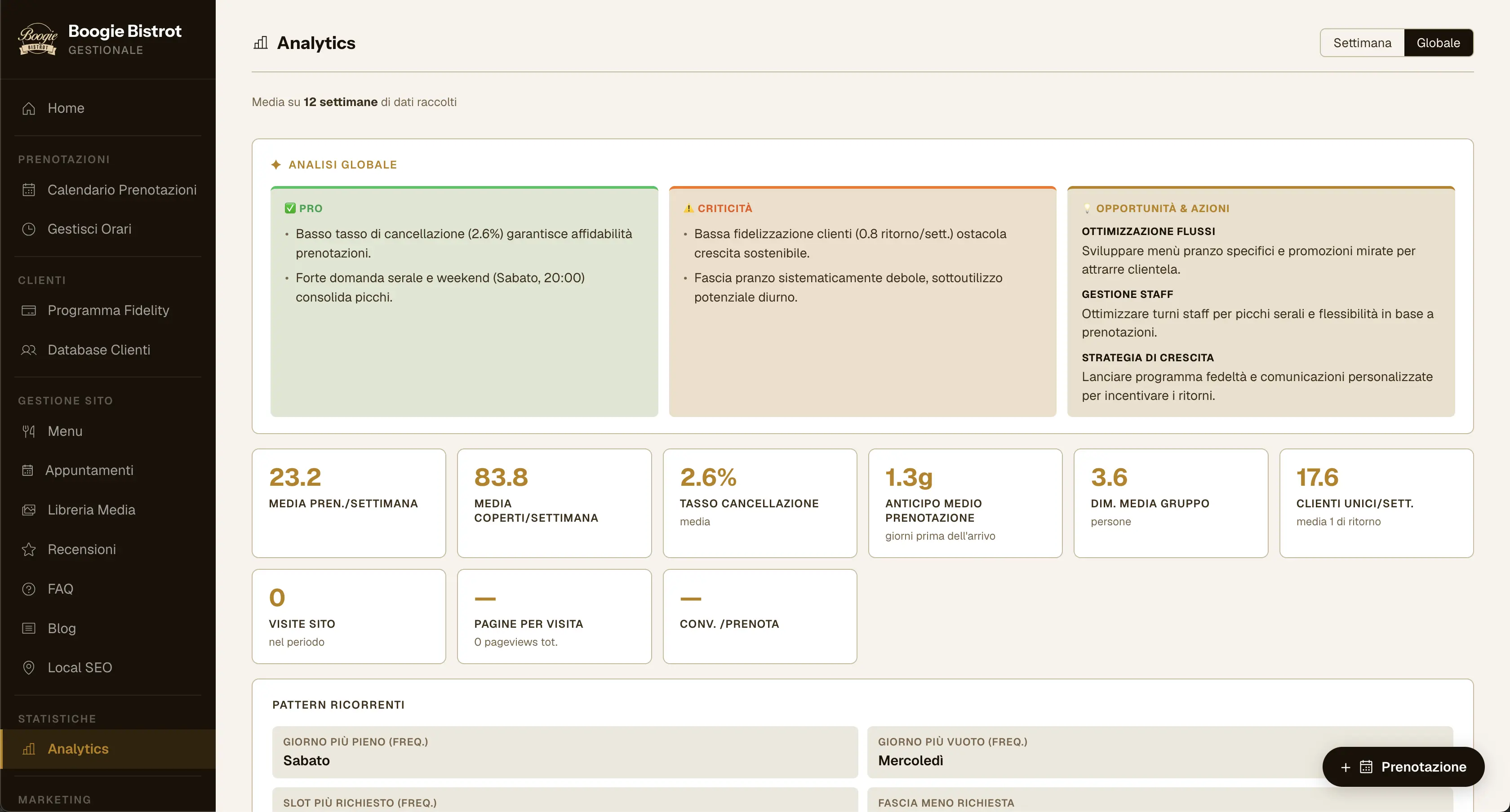Click the Criticità warning triangle icon
The width and height of the screenshot is (1510, 812).
(689, 208)
